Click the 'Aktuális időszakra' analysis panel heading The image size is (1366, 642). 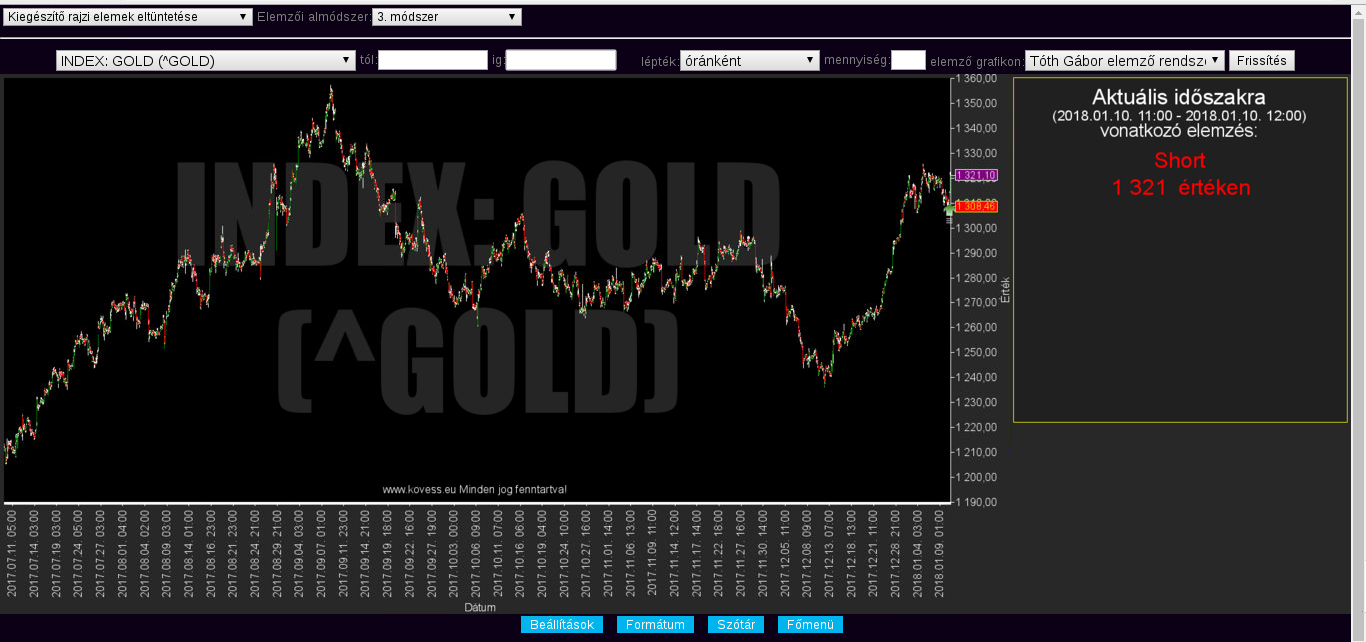coord(1179,98)
